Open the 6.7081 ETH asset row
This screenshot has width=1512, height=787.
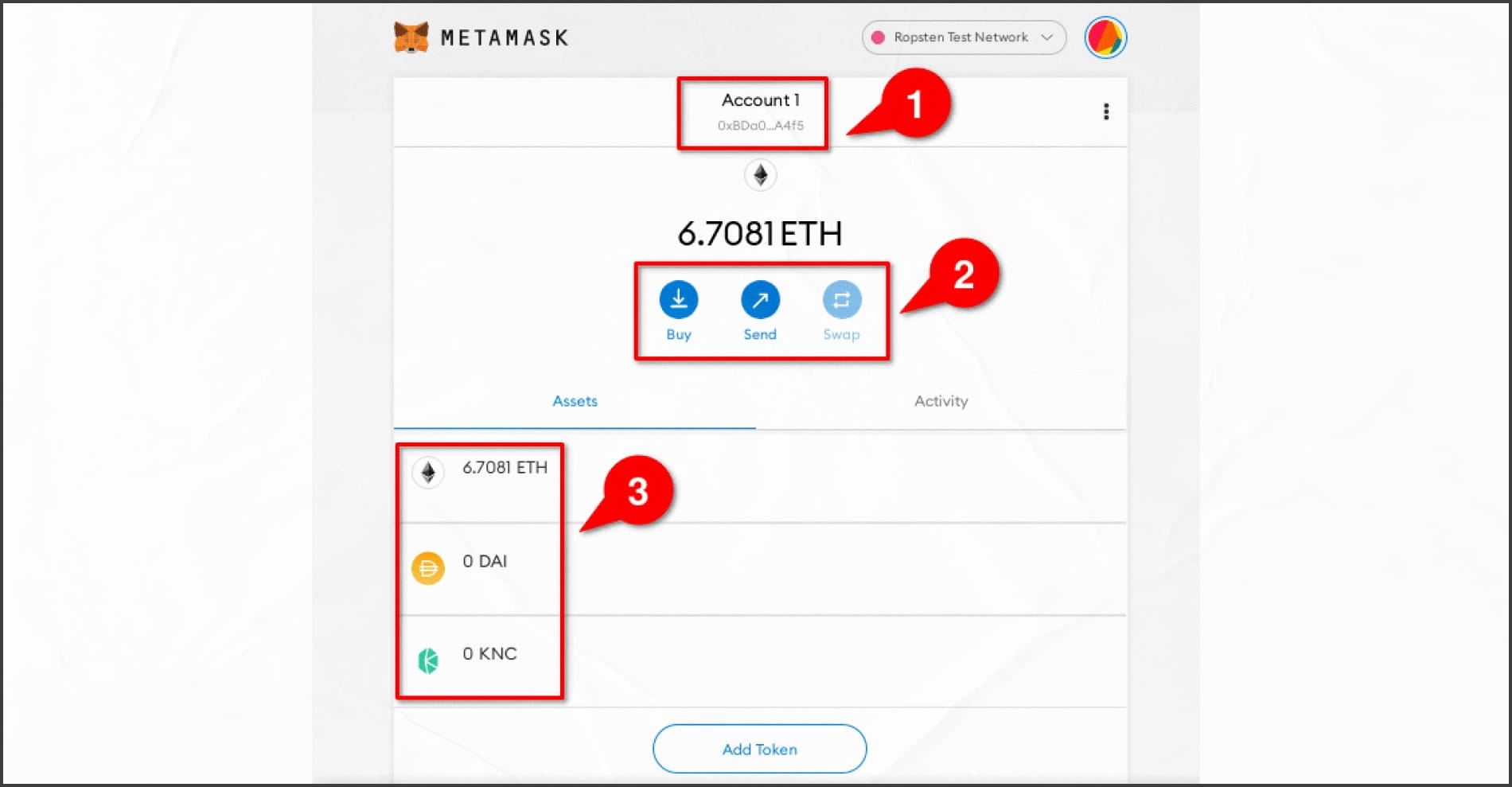(x=760, y=476)
